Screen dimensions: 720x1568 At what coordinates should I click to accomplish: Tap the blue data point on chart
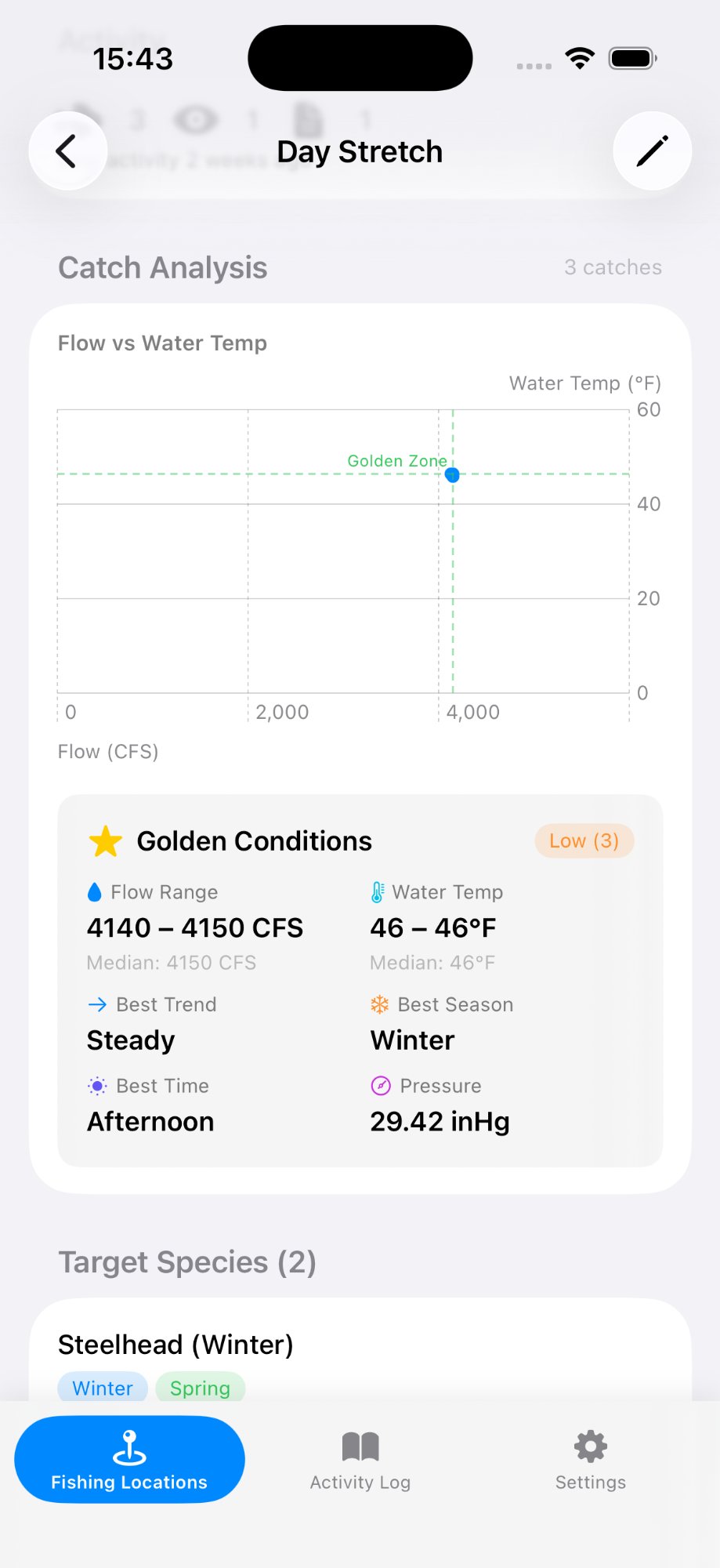(x=452, y=474)
